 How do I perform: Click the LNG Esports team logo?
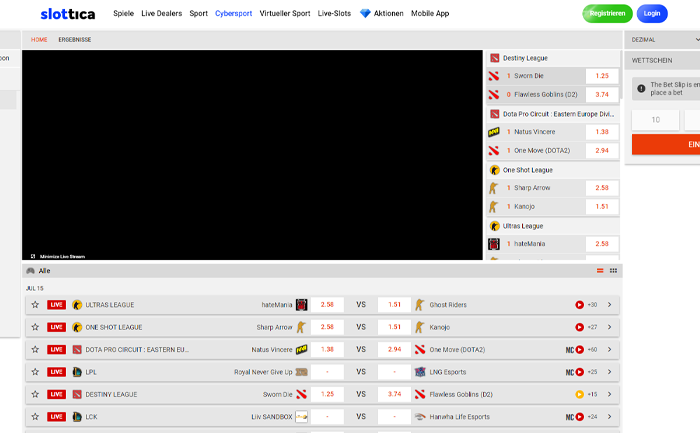click(x=420, y=372)
